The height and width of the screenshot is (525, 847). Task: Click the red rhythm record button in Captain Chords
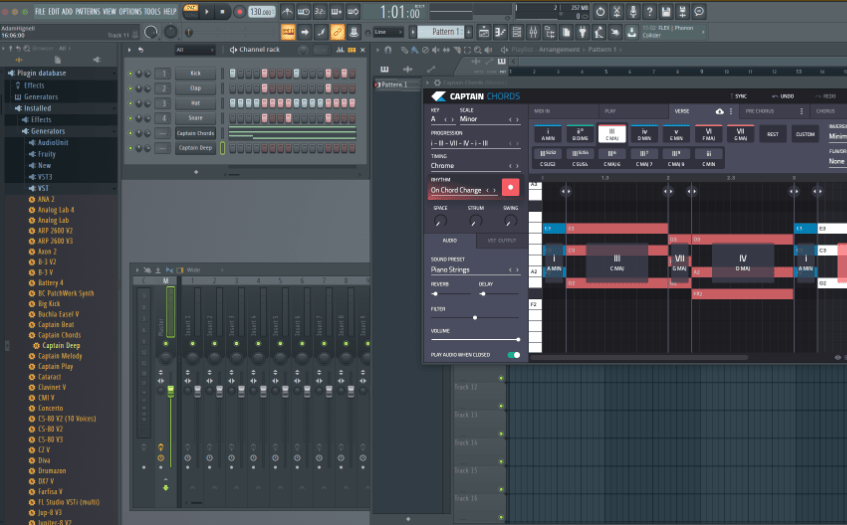[x=510, y=187]
